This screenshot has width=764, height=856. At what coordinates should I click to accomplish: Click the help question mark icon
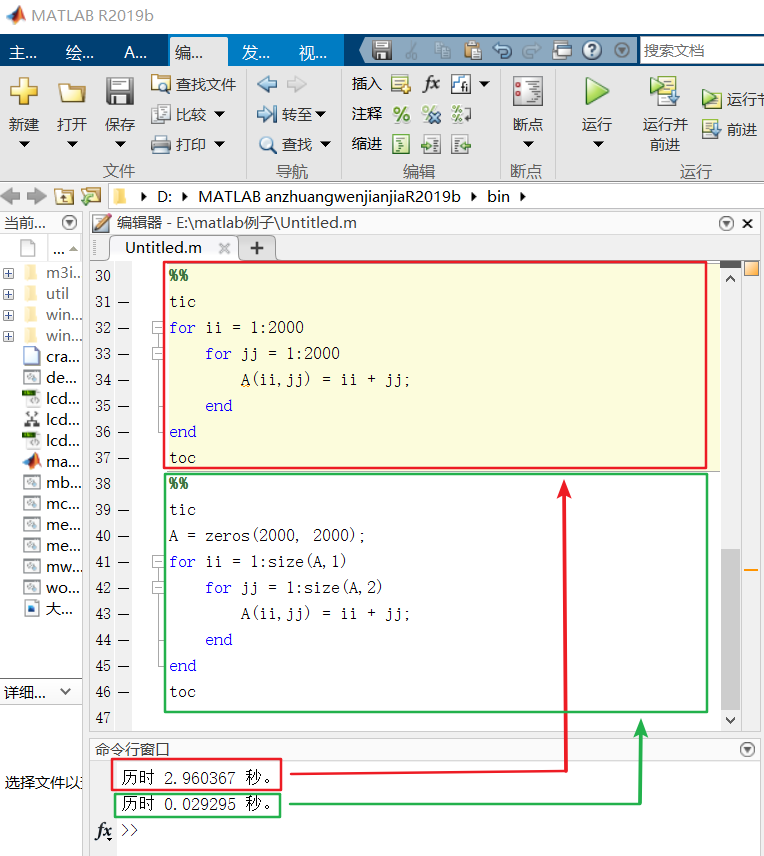(x=592, y=50)
